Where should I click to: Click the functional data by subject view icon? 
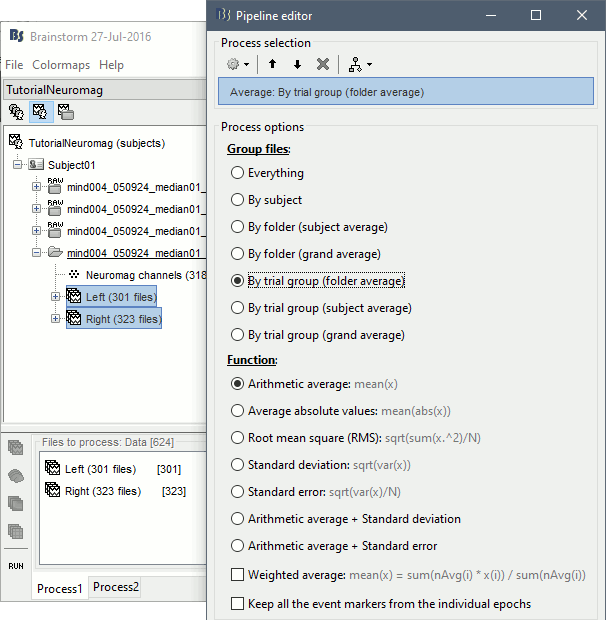(x=40, y=113)
